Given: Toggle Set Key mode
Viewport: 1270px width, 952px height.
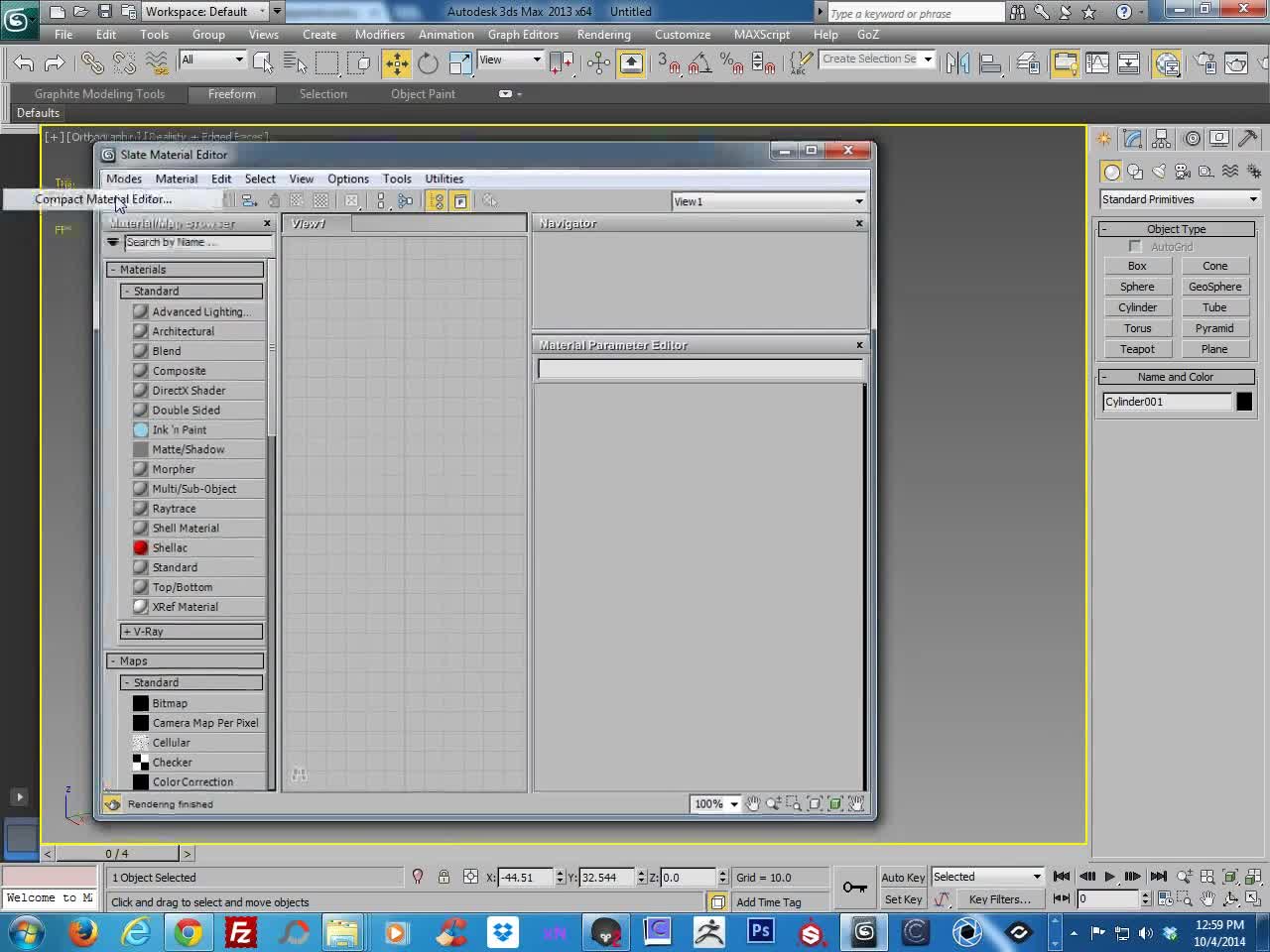Looking at the screenshot, I should pyautogui.click(x=902, y=899).
